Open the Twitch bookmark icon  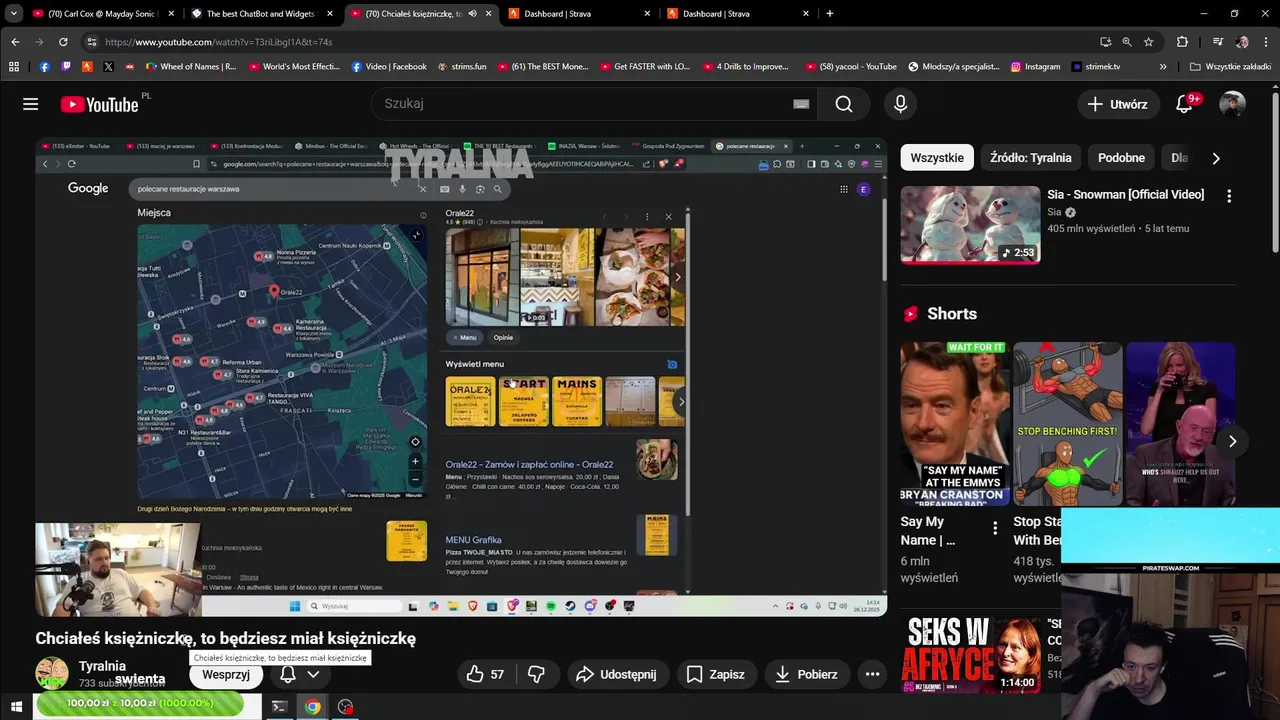66,67
